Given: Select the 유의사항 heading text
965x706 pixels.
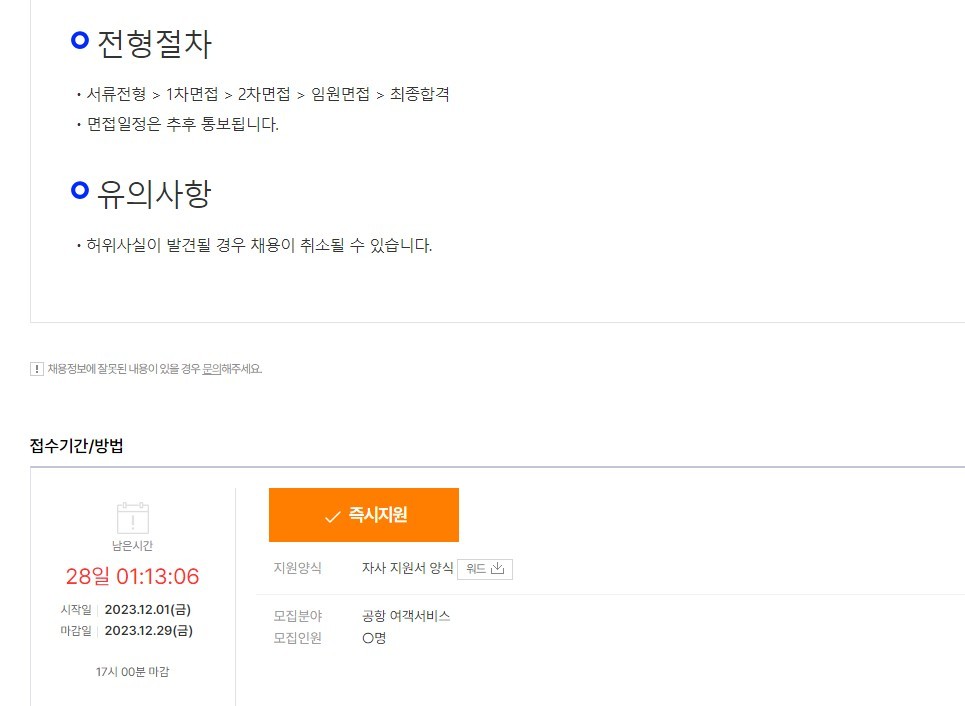Looking at the screenshot, I should coord(154,194).
